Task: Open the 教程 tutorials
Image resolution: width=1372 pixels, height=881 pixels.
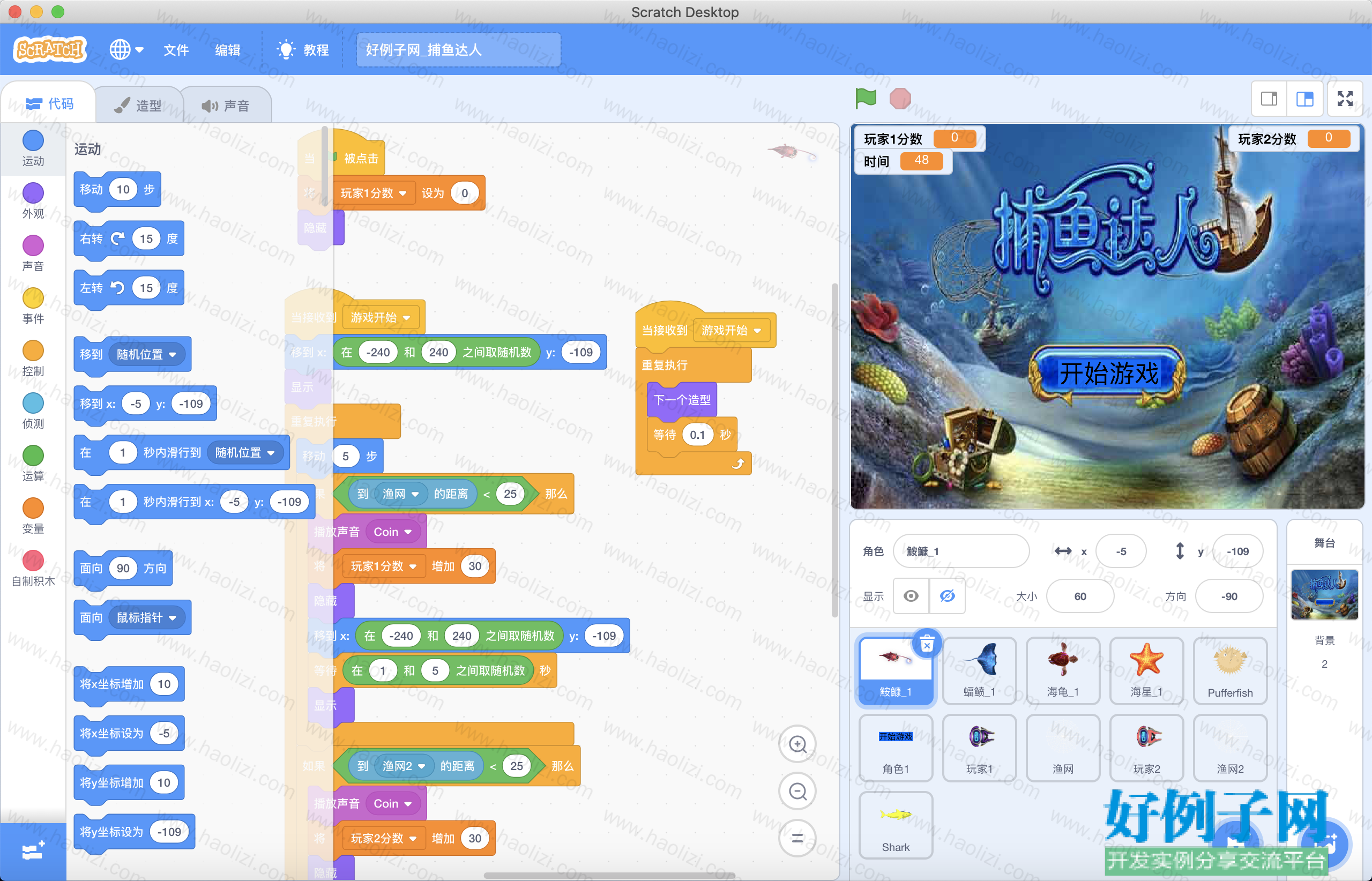Action: tap(303, 50)
